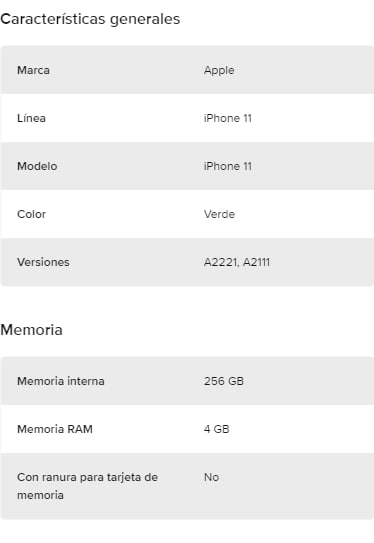The image size is (374, 543).
Task: Select Con ranura para tarjeta de memoria
Action: pos(87,486)
